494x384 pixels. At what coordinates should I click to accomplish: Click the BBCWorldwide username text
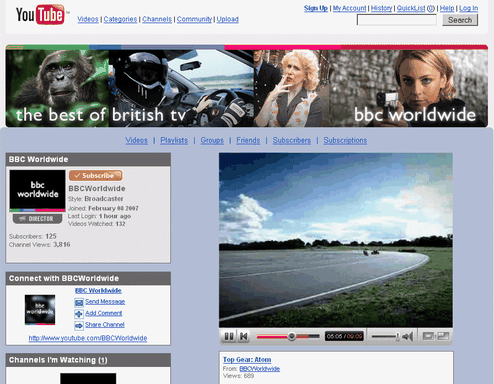point(97,189)
